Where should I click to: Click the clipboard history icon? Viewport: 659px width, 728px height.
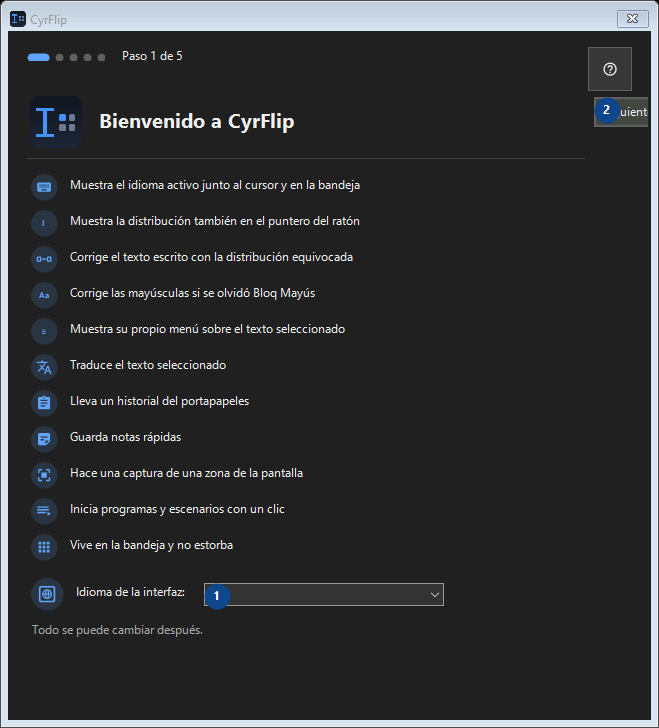44,403
